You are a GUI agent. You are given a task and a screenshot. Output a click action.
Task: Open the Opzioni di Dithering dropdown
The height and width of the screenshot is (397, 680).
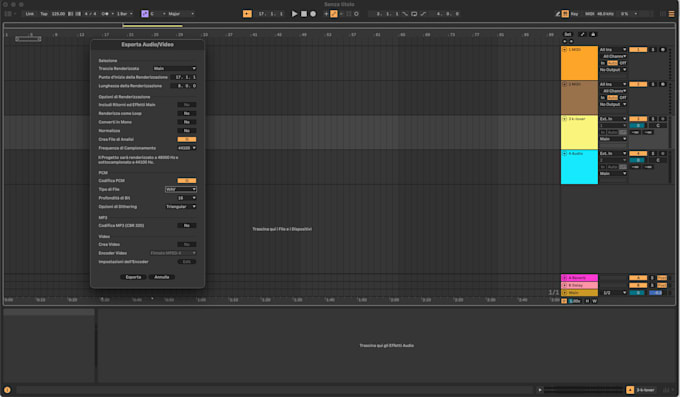(x=181, y=207)
